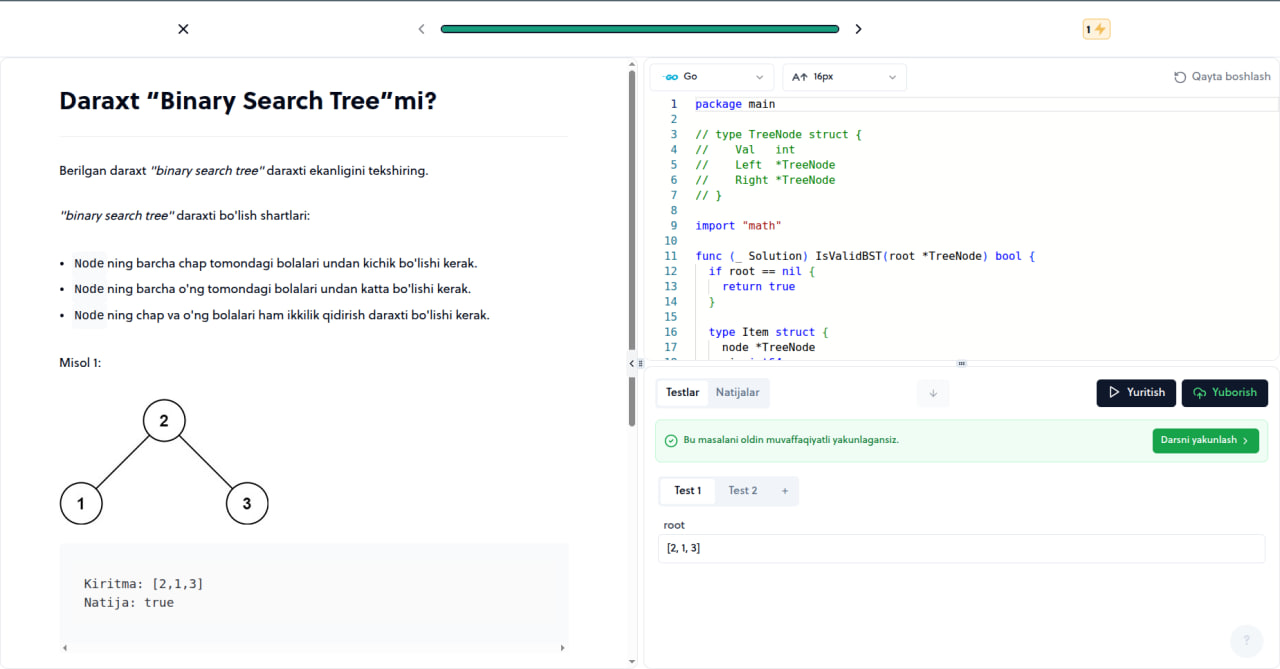
Task: Click Darsni yakunlash button
Action: pyautogui.click(x=1206, y=440)
